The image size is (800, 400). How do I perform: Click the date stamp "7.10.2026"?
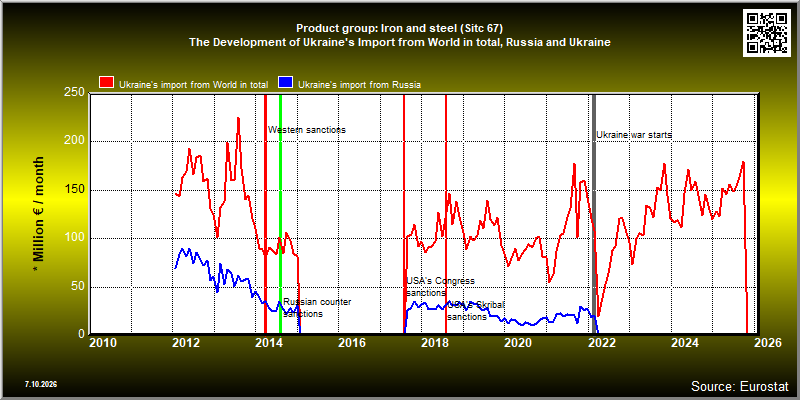[x=40, y=384]
